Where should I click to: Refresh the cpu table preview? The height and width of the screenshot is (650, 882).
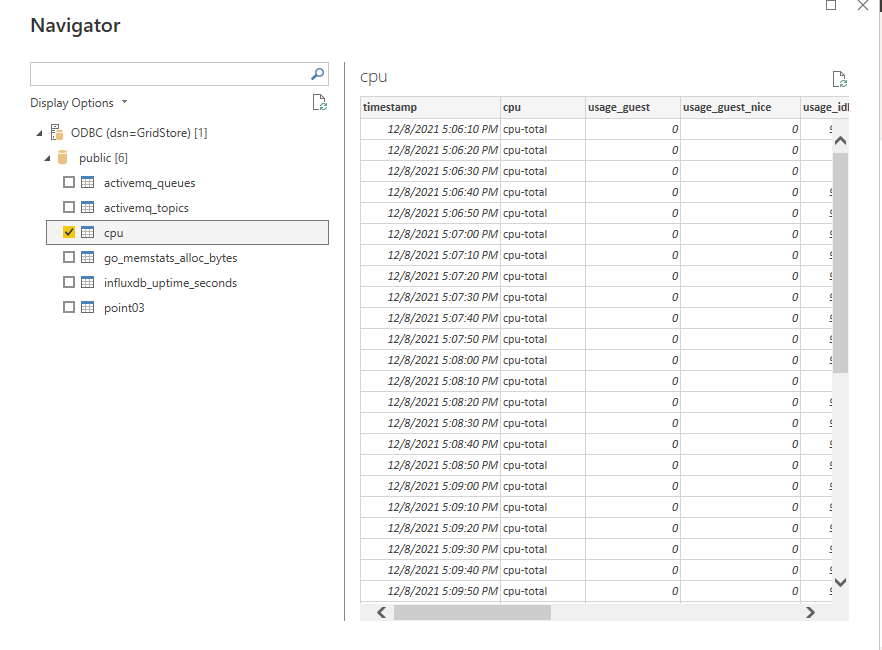839,79
